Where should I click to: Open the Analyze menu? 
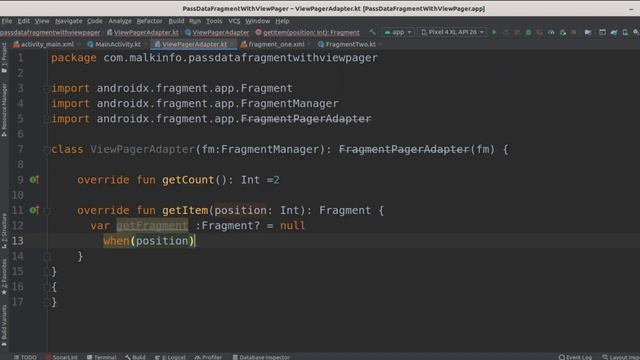[x=120, y=21]
